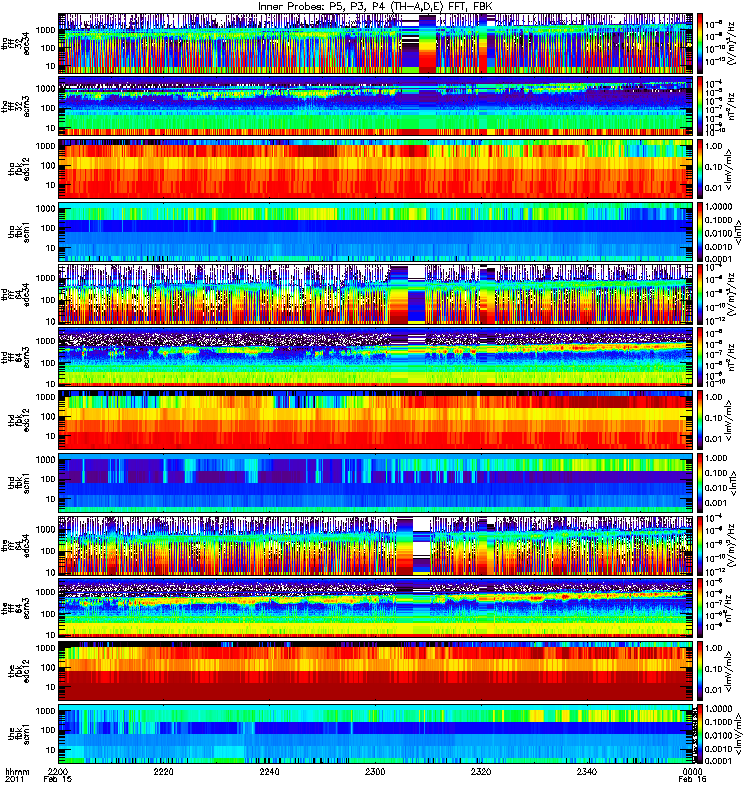Select the tha fbk scm1 spectrogram panel
Screen dimensions: 750x800
point(376,232)
